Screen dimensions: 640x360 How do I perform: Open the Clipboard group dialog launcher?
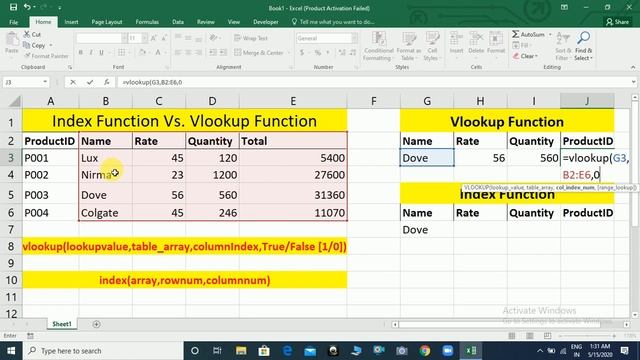[x=70, y=67]
